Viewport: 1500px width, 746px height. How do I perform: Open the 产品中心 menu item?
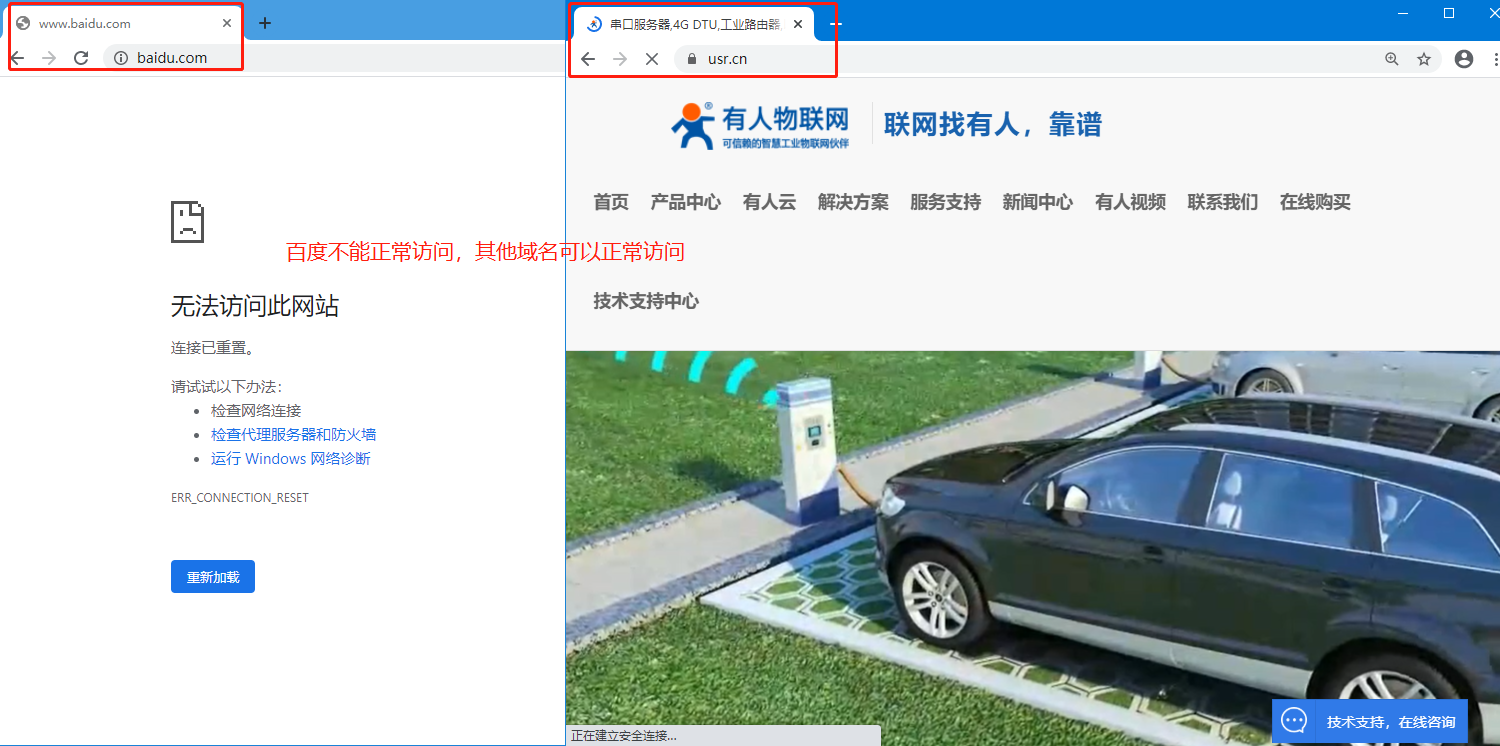pyautogui.click(x=686, y=202)
